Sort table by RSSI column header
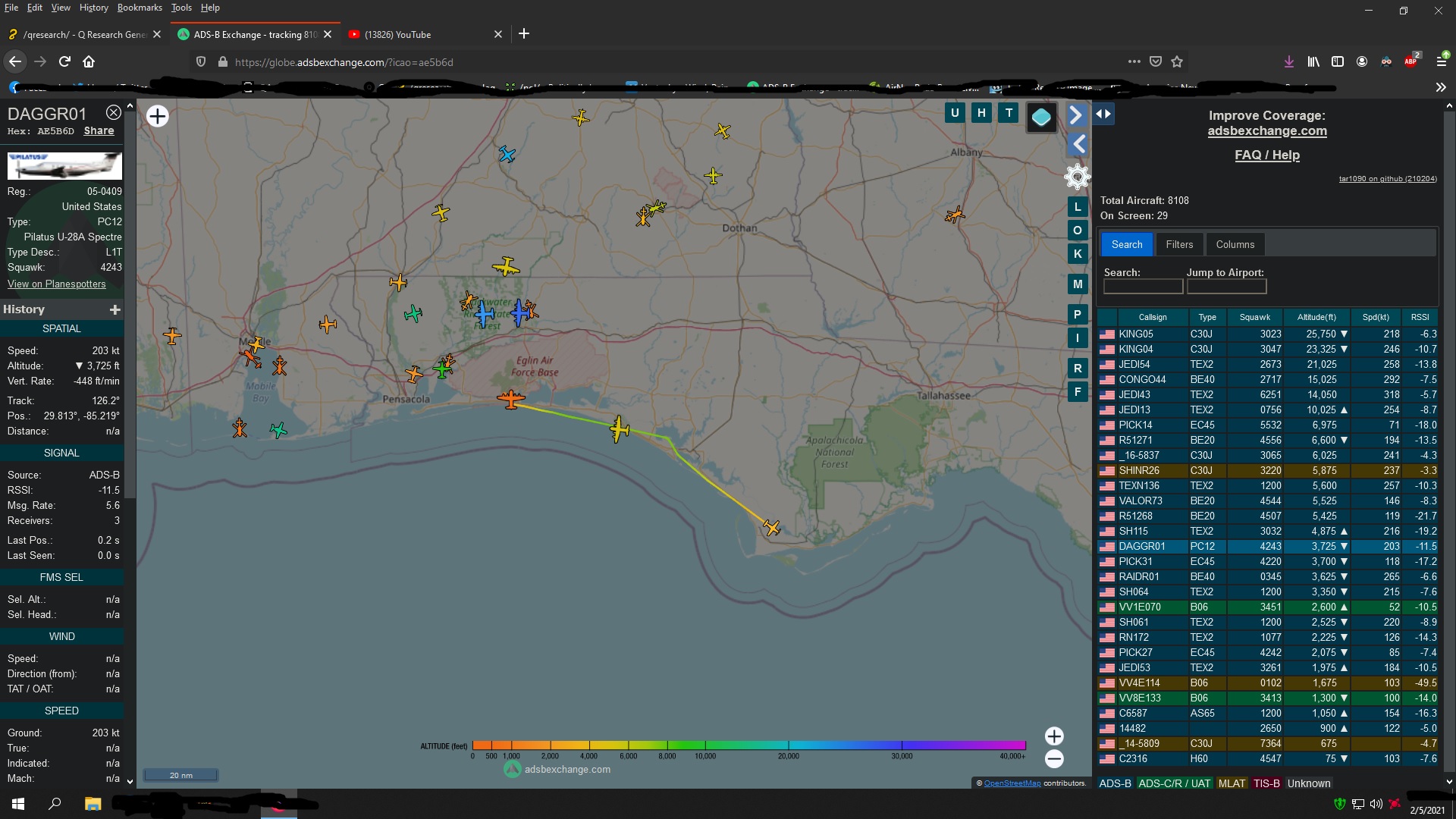The width and height of the screenshot is (1456, 819). click(1420, 317)
